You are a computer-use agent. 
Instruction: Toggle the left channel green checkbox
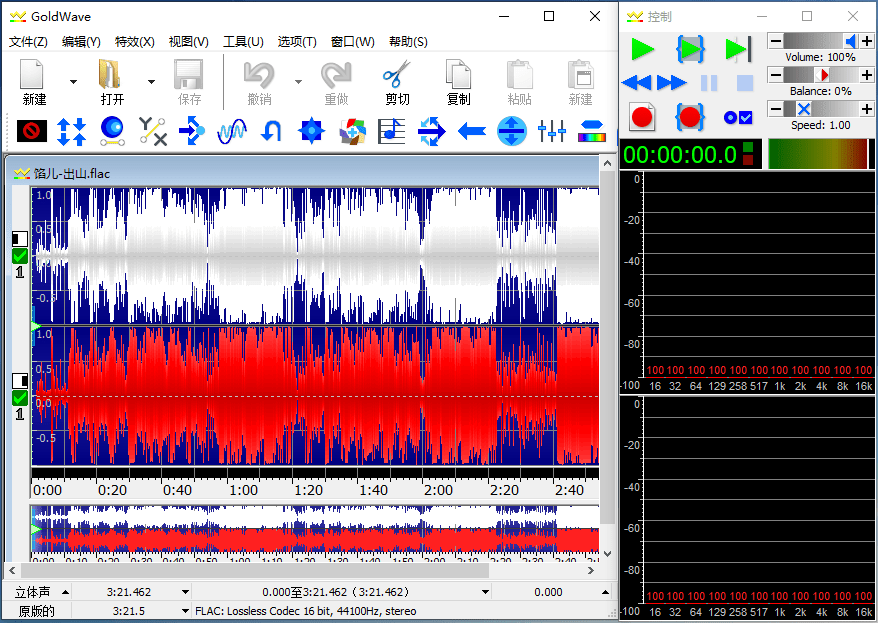tap(20, 256)
